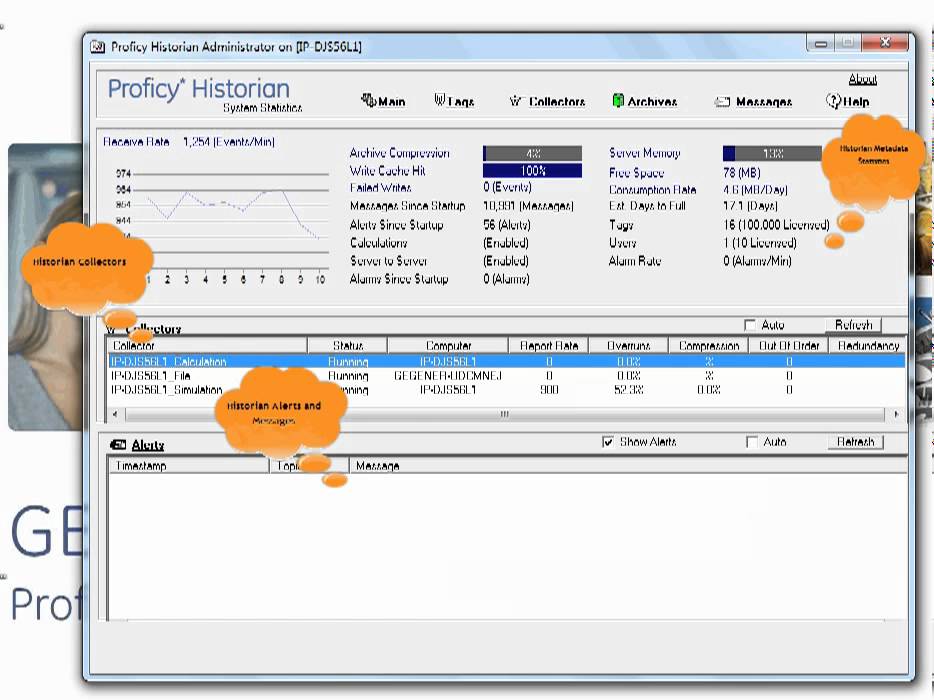Click the GEGENER-UDCMNEJ computer cell
This screenshot has height=700, width=934.
[448, 376]
